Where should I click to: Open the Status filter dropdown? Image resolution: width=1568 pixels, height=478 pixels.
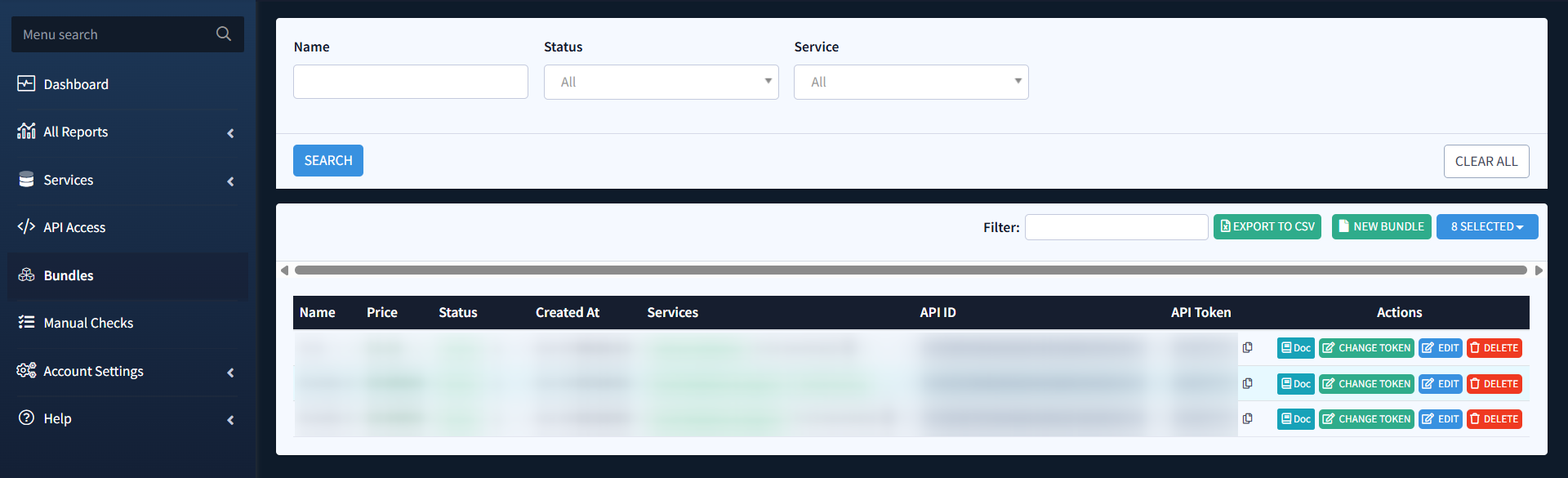(661, 83)
